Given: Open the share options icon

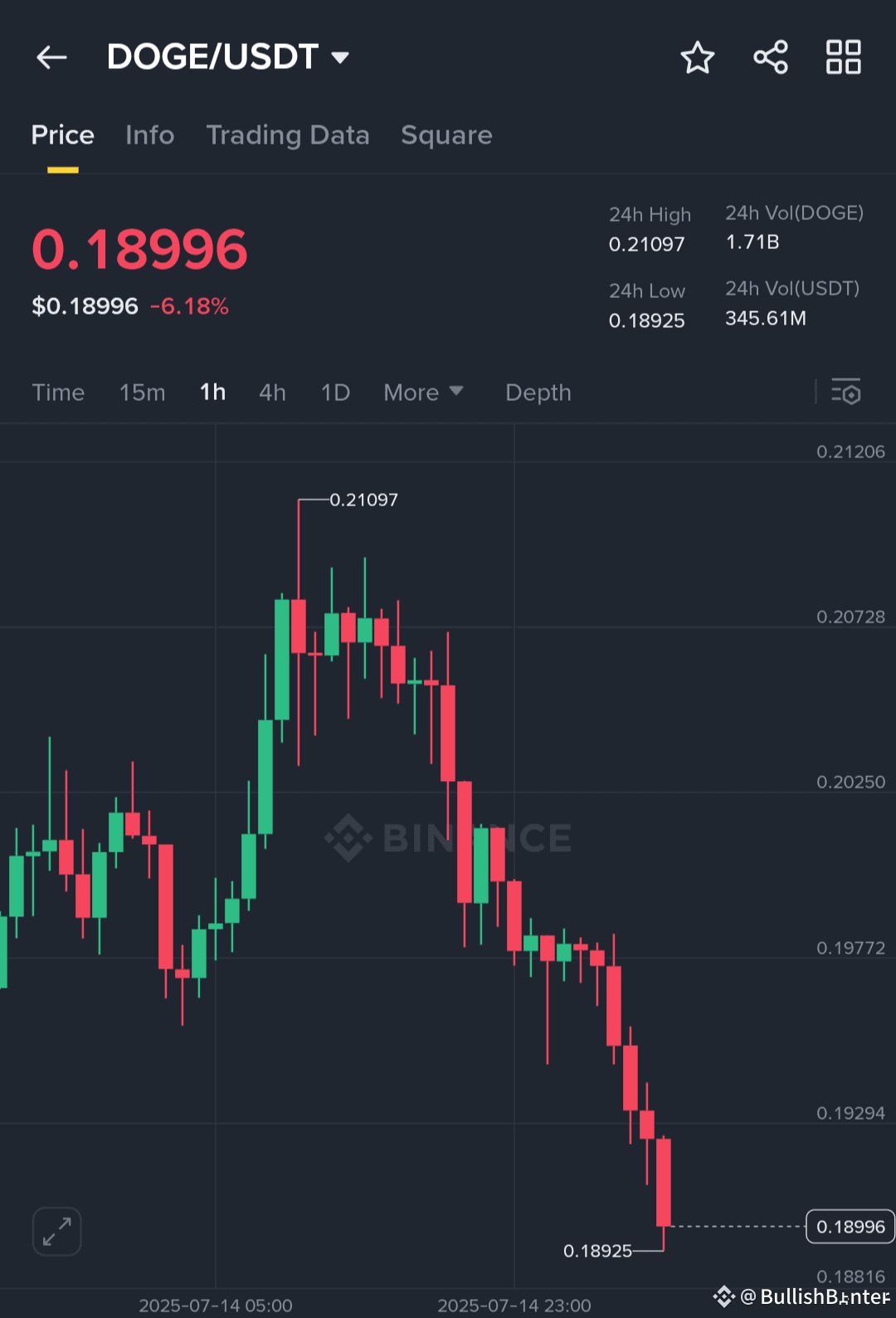Looking at the screenshot, I should click(x=771, y=57).
